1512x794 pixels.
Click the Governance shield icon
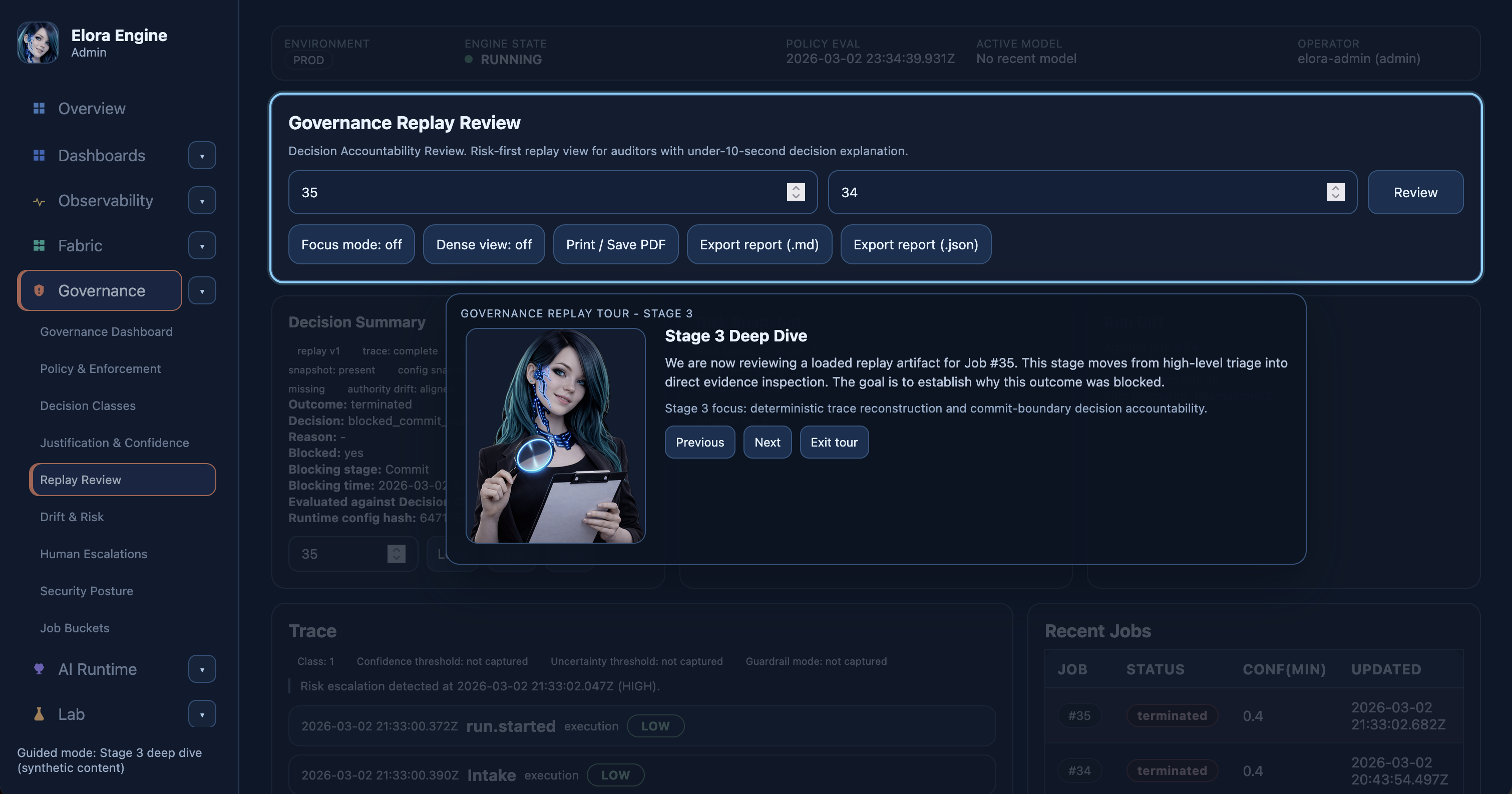[38, 290]
